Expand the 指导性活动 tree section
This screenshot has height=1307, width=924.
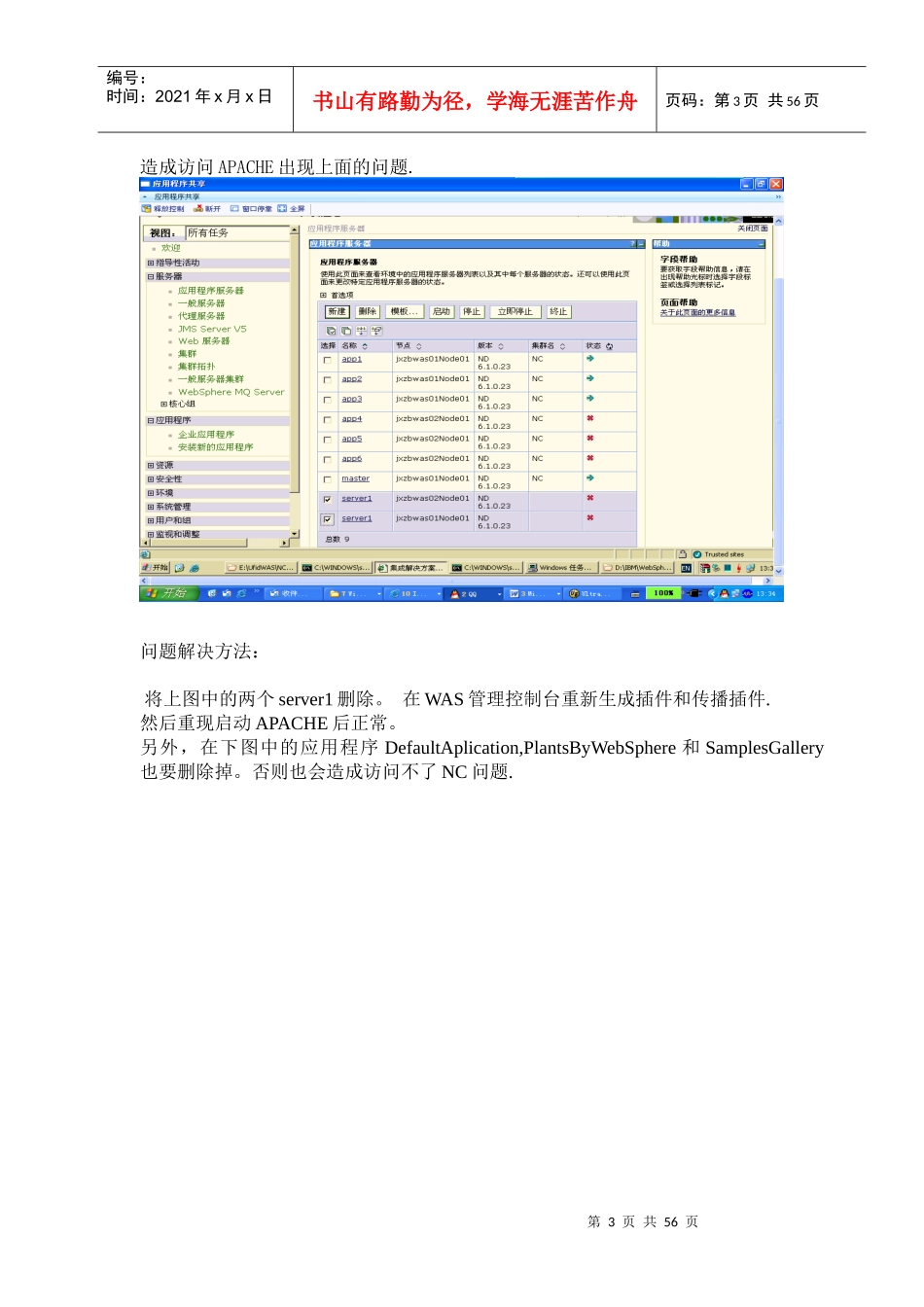point(151,263)
